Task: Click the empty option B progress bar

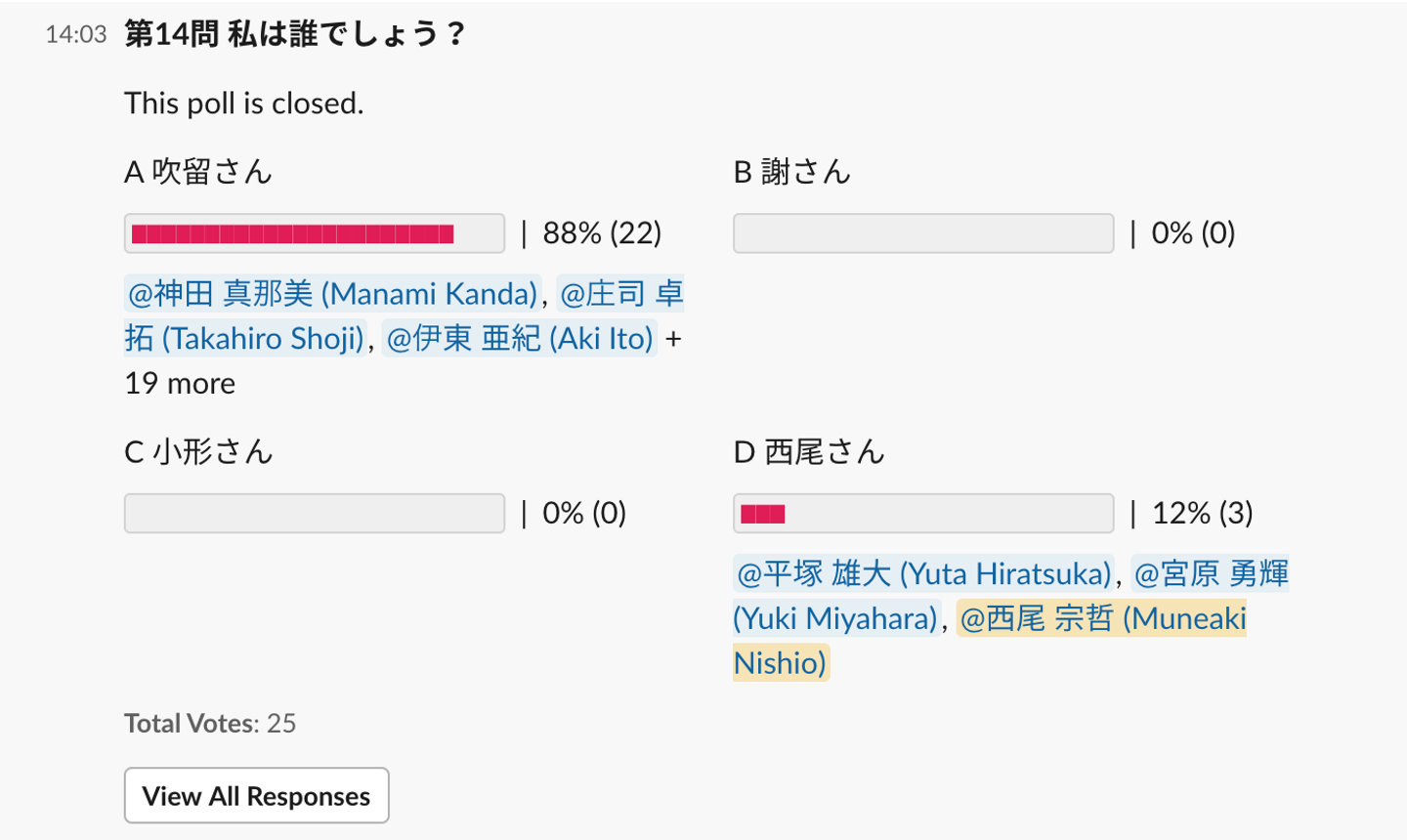Action: click(x=922, y=233)
